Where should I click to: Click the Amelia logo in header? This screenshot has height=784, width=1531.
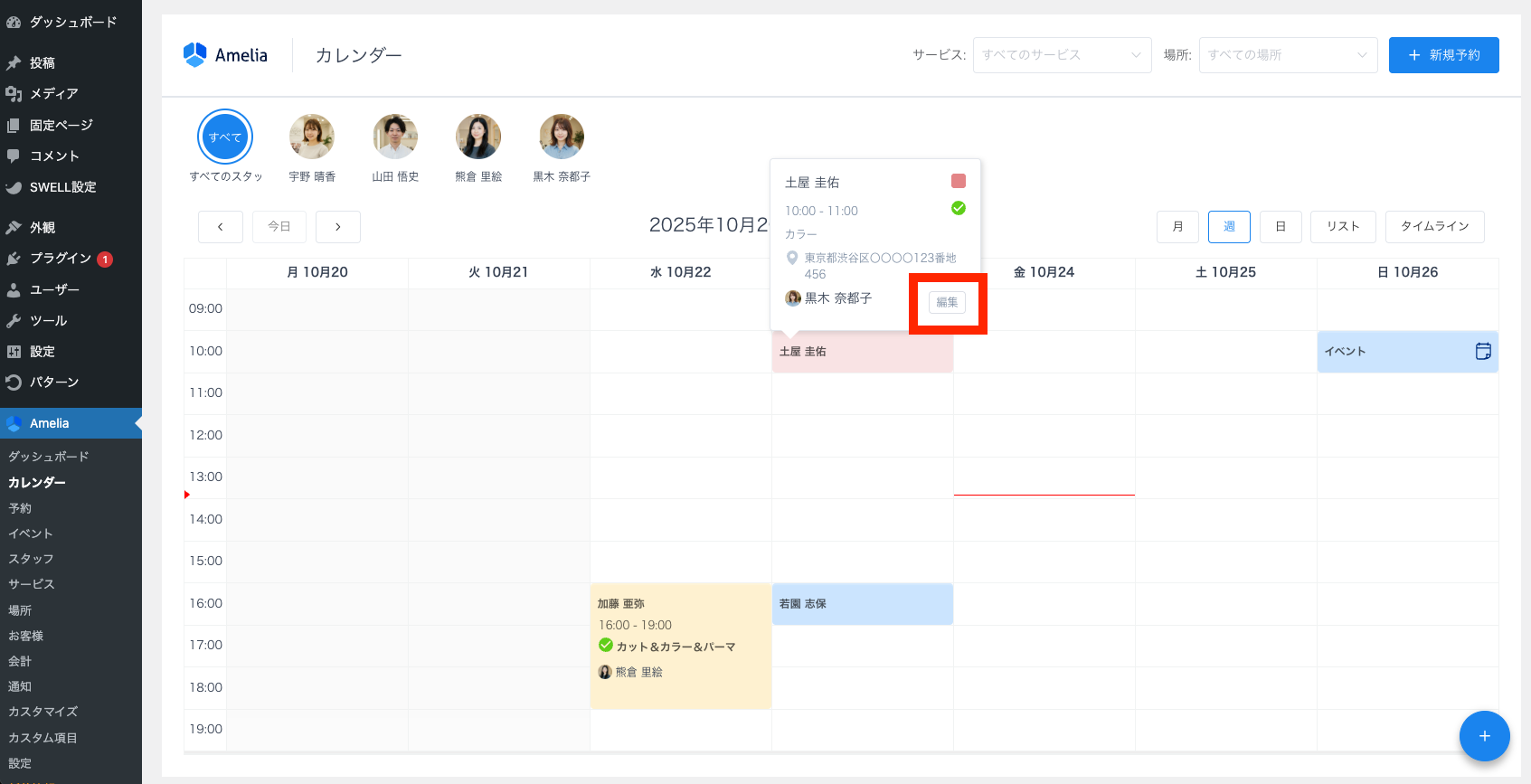point(225,55)
